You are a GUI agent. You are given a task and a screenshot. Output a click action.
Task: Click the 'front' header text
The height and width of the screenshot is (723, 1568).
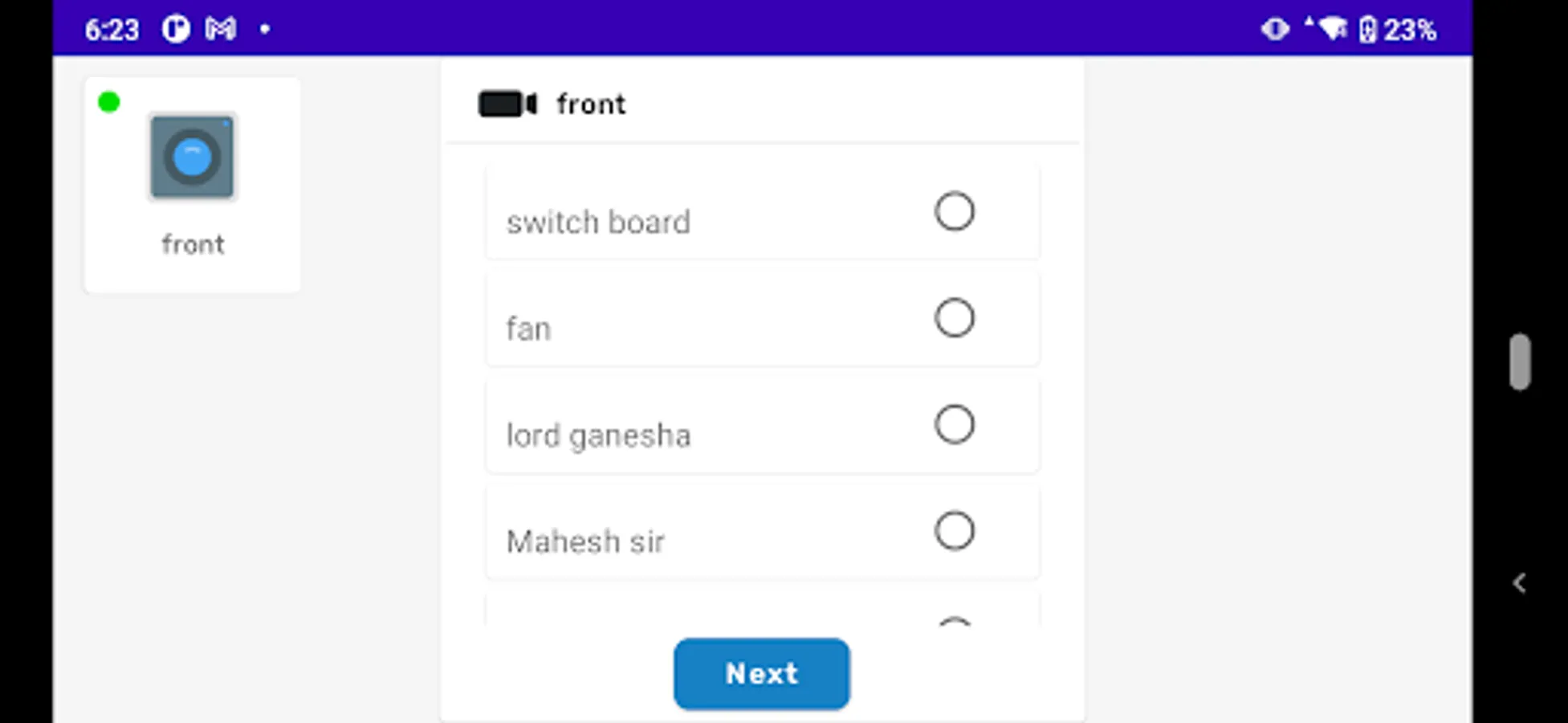tap(591, 104)
